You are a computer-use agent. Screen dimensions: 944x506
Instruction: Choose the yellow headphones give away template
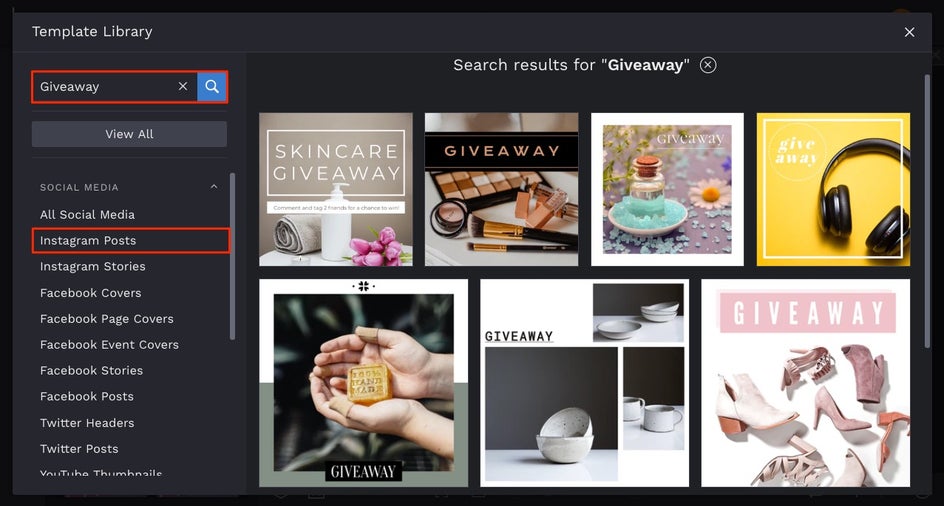[x=833, y=189]
